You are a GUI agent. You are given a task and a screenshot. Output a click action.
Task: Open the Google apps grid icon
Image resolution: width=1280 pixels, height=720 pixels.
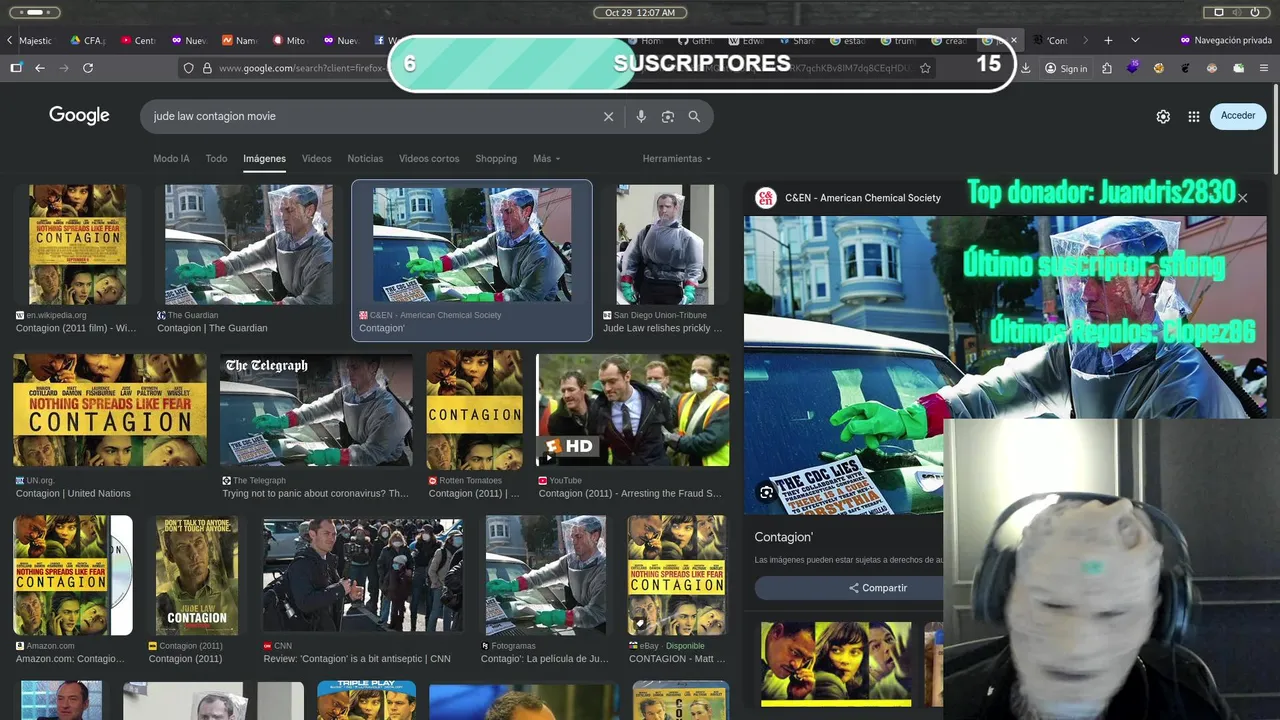tap(1194, 116)
